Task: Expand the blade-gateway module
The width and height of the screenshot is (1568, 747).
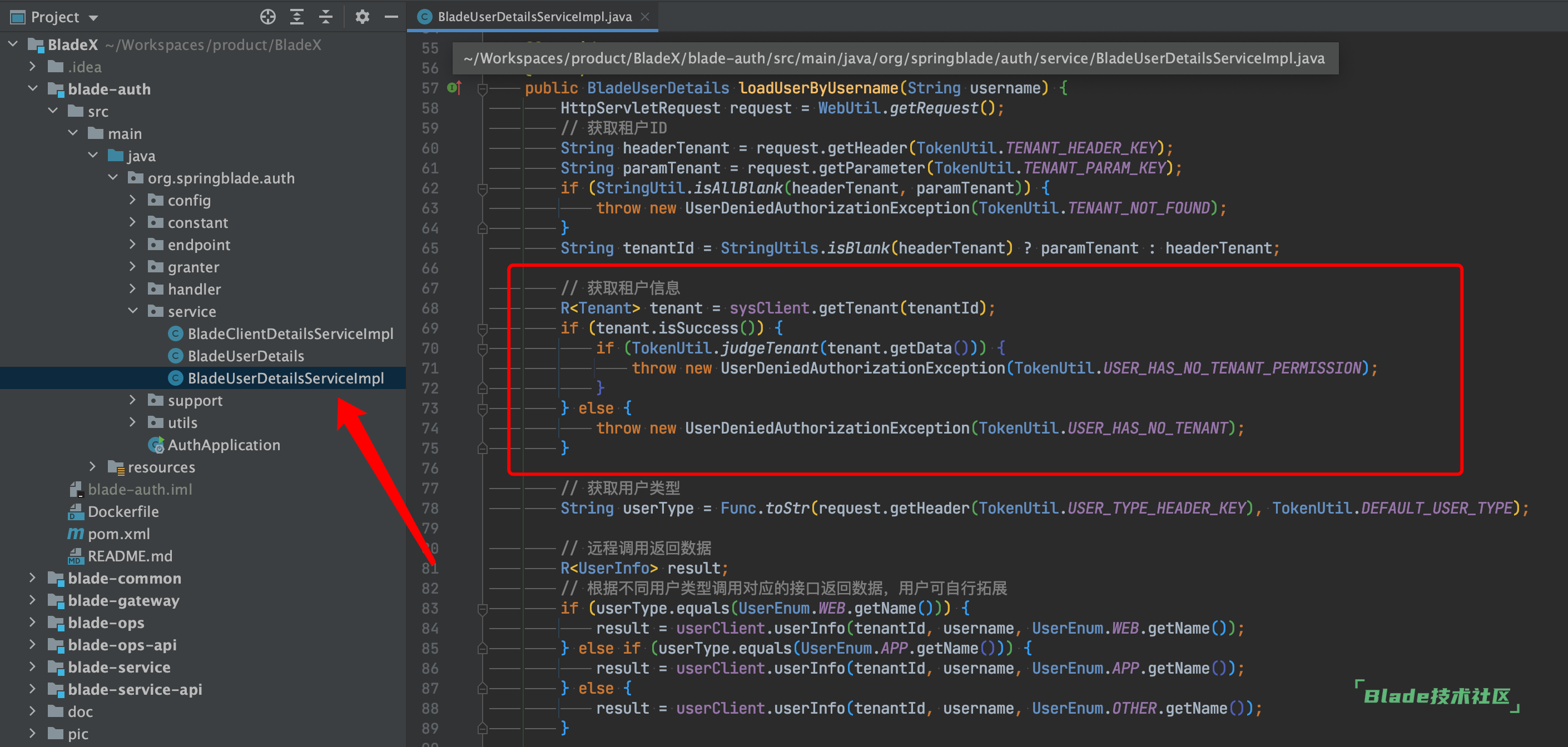Action: pos(33,600)
